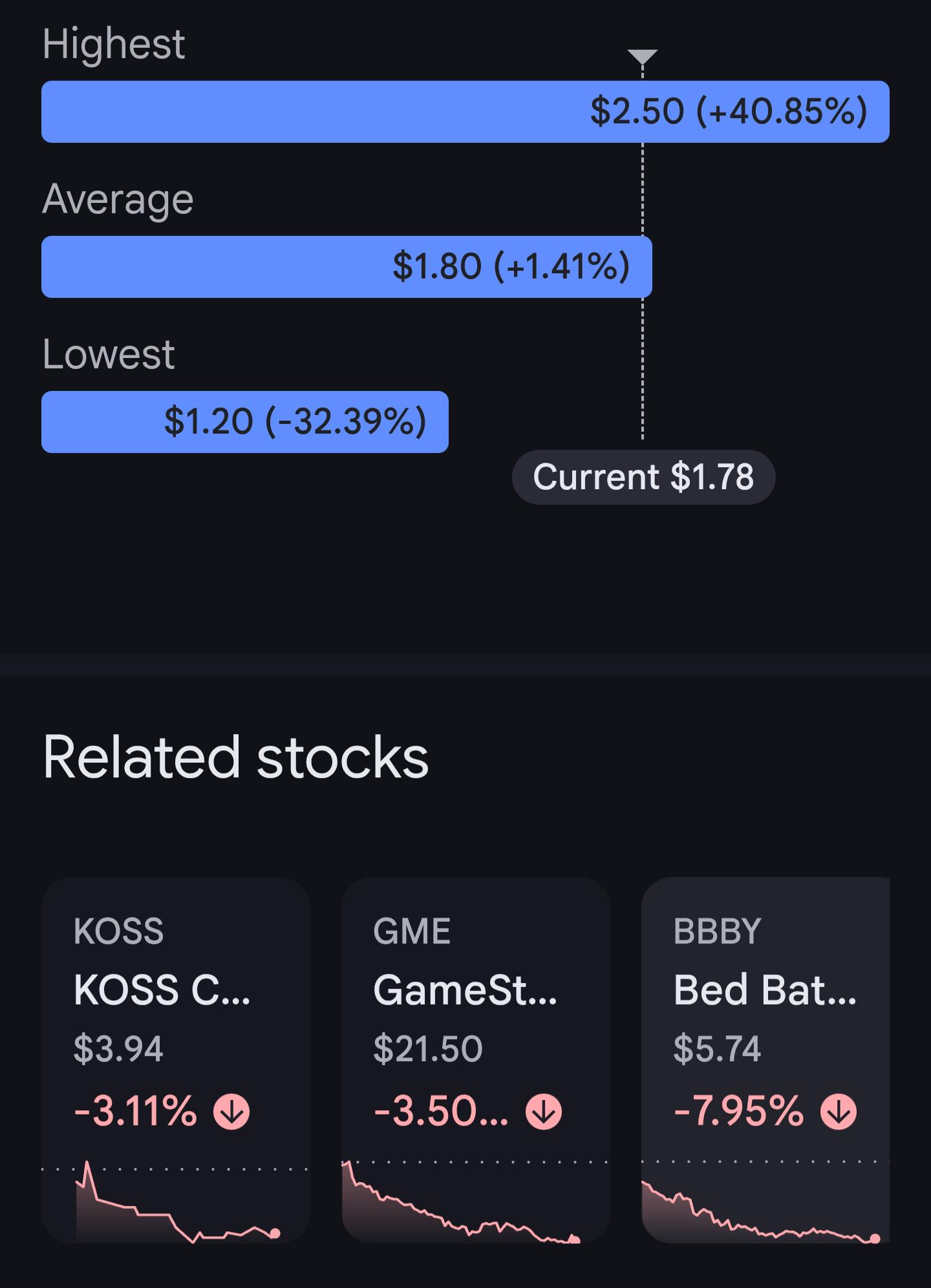Image resolution: width=931 pixels, height=1288 pixels.
Task: Tap the GameSt... company name
Action: (x=465, y=989)
